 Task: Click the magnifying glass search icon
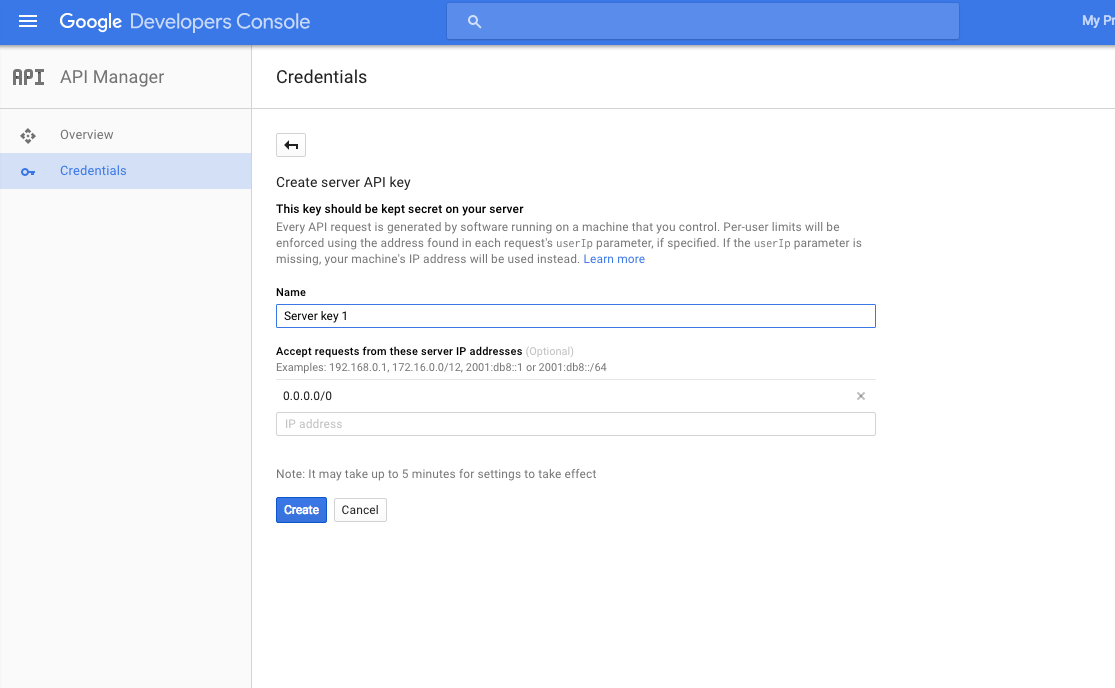pyautogui.click(x=475, y=21)
